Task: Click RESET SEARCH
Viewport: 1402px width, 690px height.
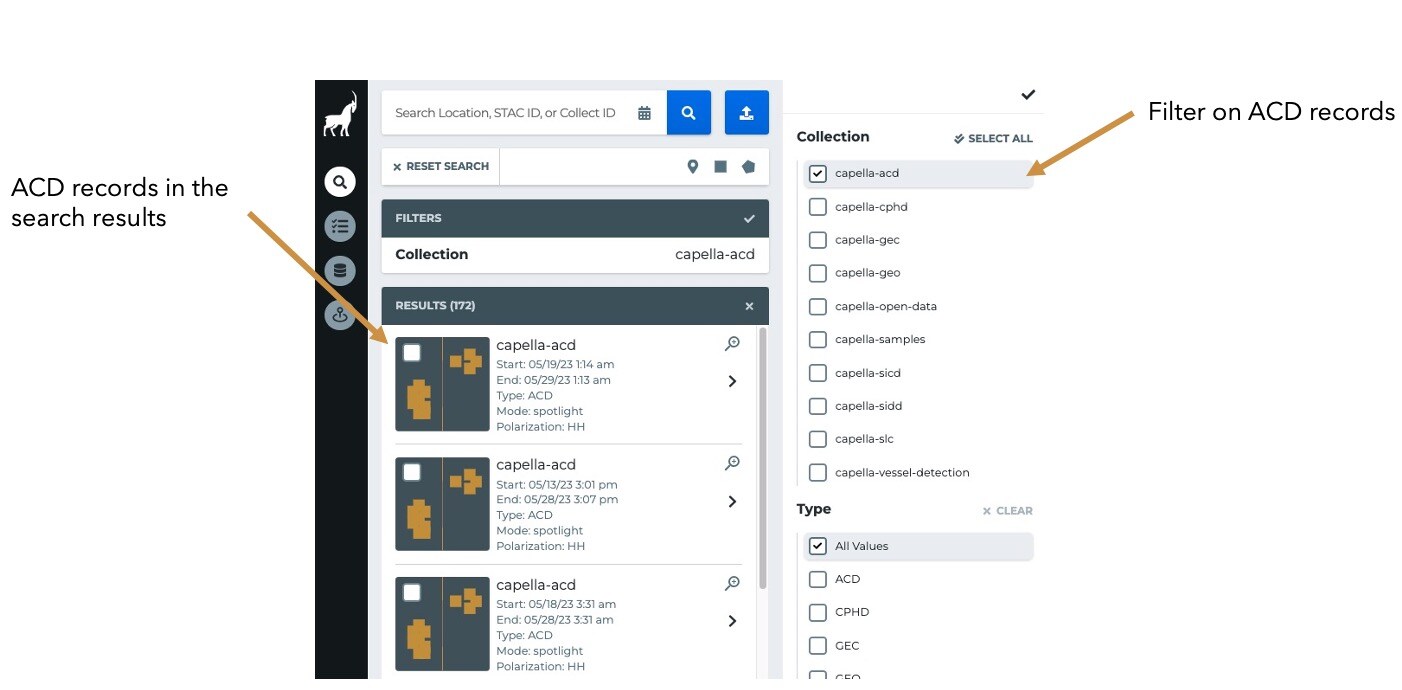Action: tap(441, 167)
